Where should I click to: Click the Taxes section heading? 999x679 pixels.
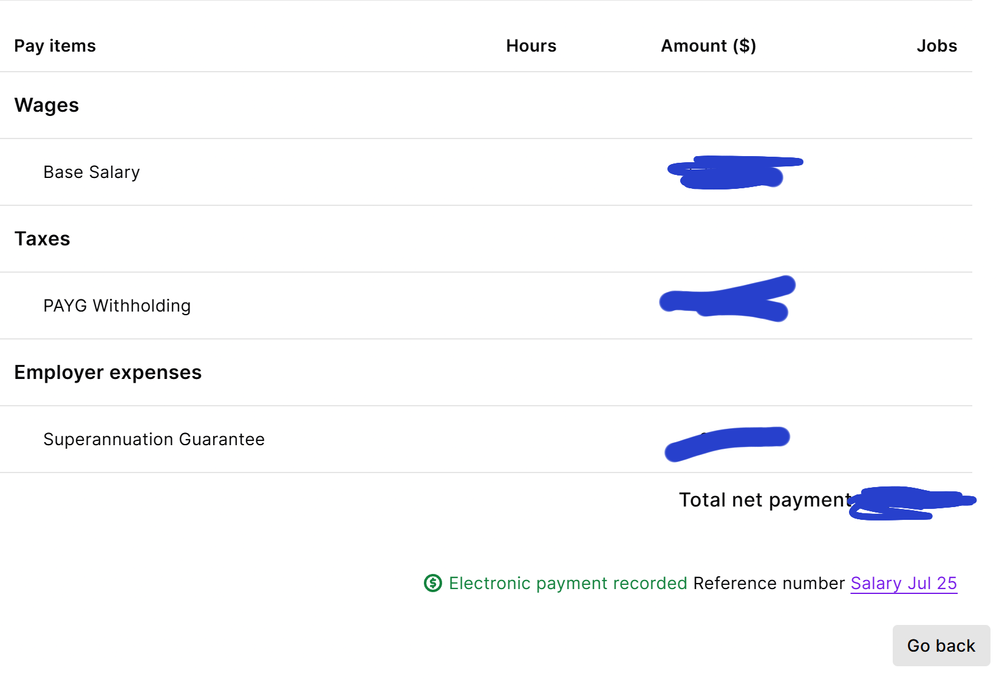[42, 239]
